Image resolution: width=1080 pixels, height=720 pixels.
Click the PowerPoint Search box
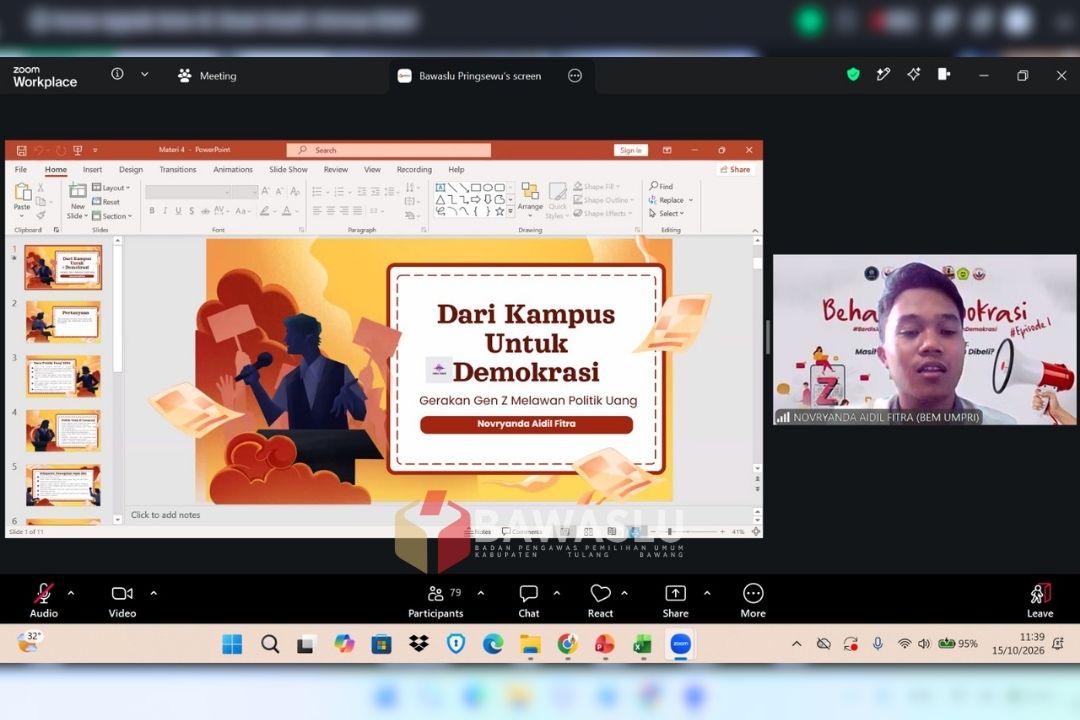(x=388, y=150)
